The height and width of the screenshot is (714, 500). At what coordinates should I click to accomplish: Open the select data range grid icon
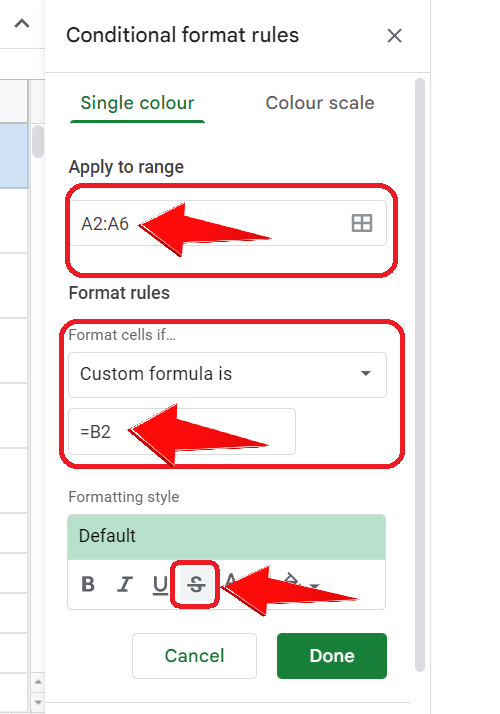[x=362, y=223]
